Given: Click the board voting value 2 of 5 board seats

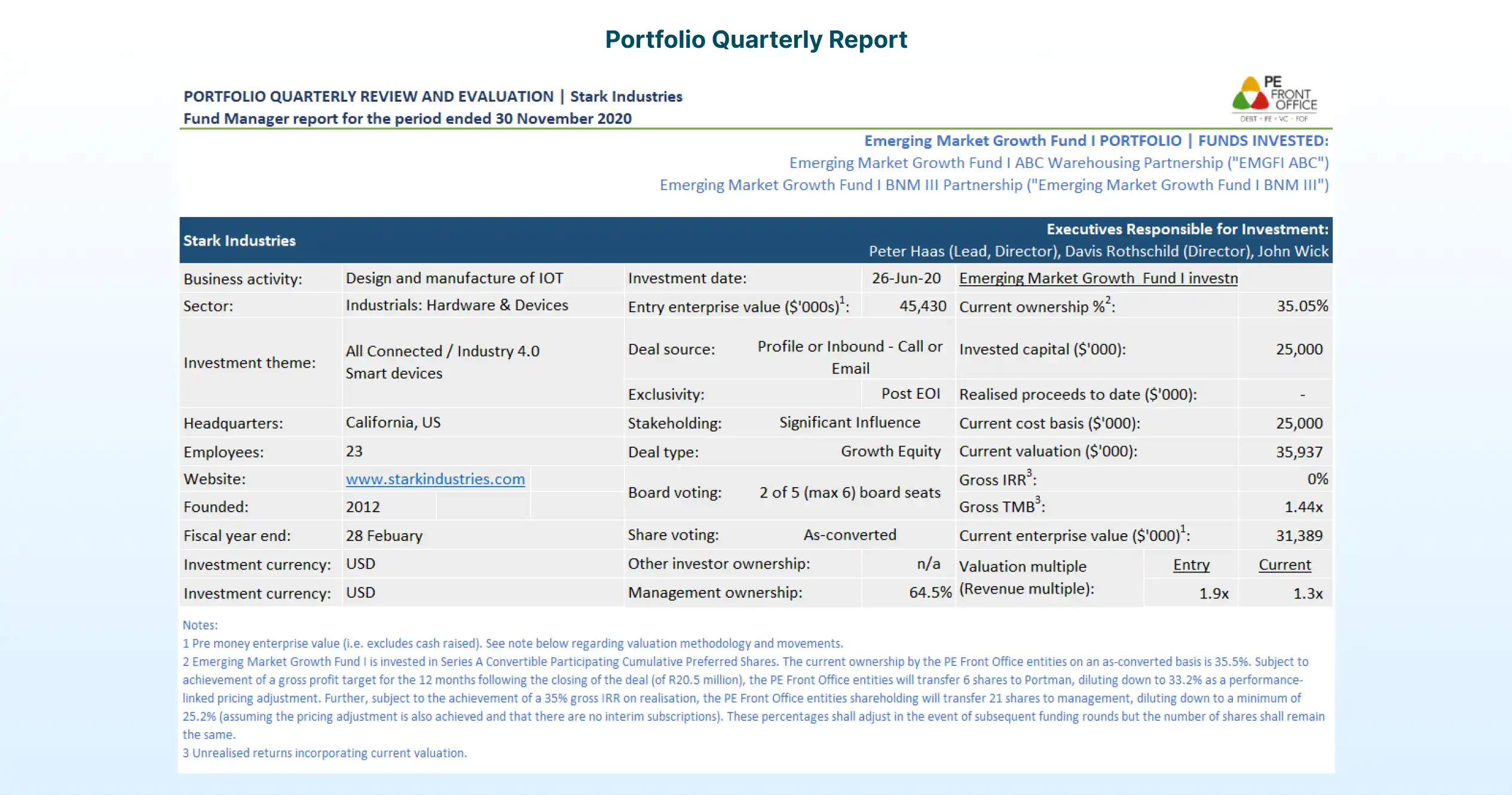Looking at the screenshot, I should tap(849, 493).
